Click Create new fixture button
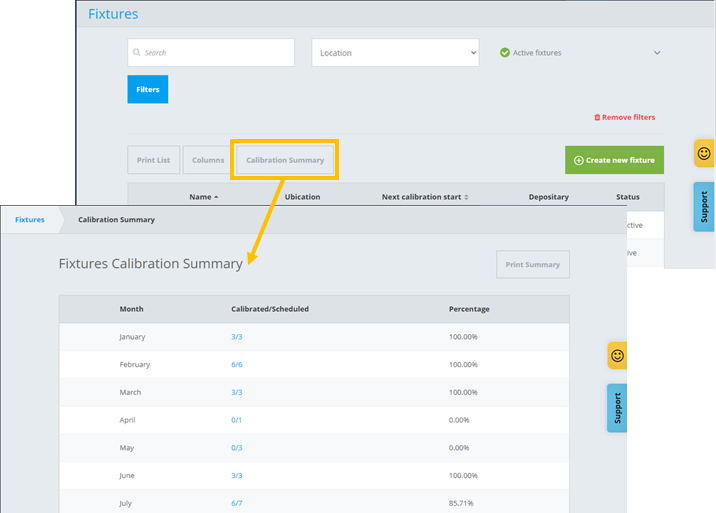Viewport: 716px width, 513px height. 614,160
